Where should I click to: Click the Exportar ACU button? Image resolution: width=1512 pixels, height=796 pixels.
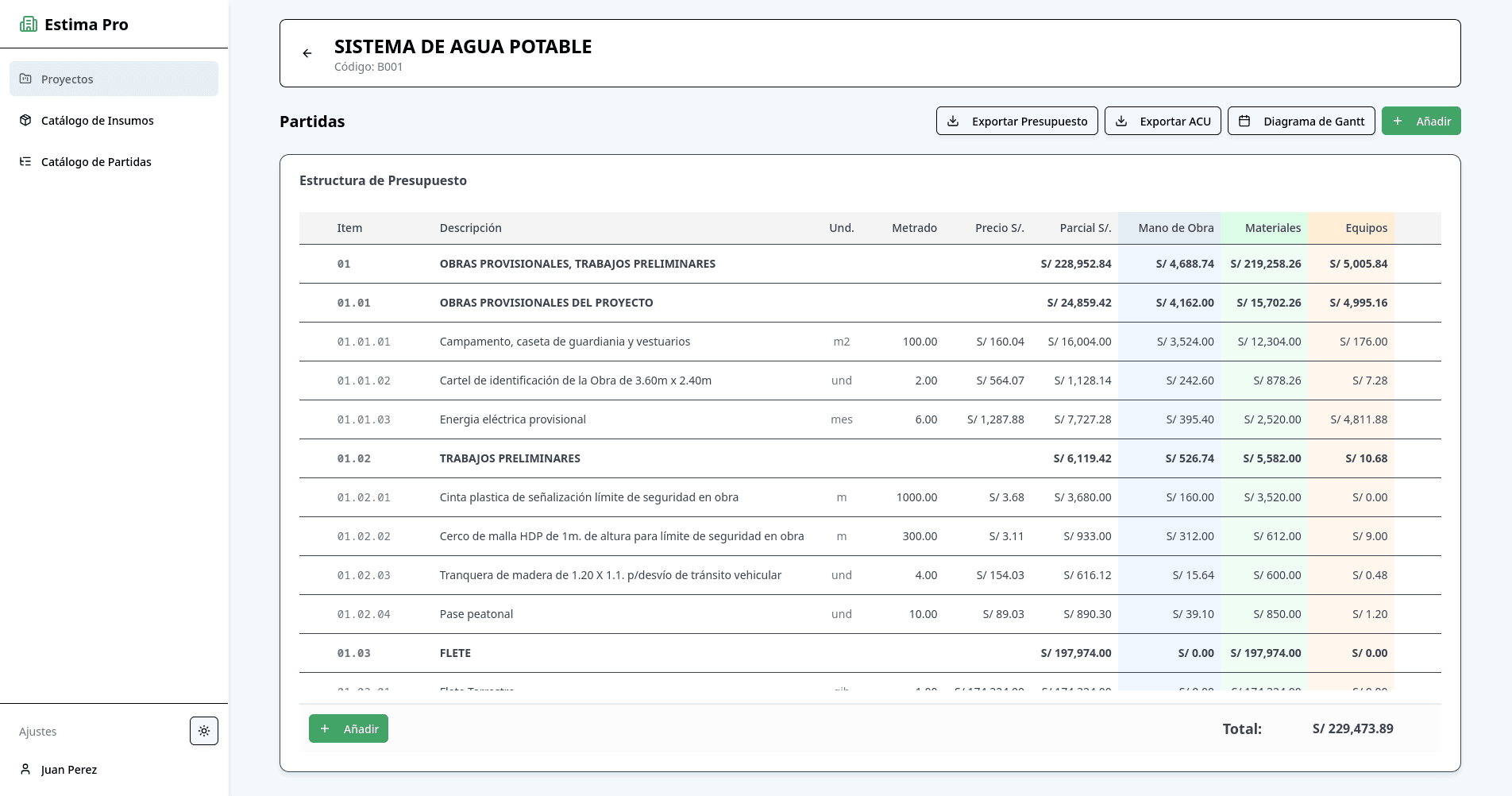1163,121
